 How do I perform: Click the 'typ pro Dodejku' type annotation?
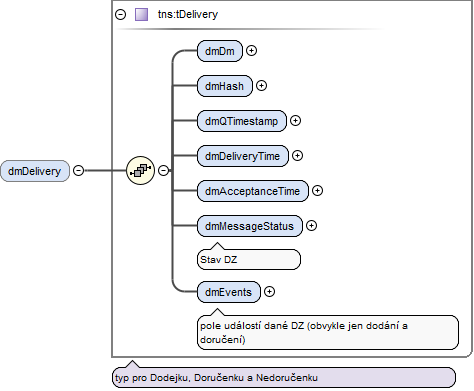click(x=284, y=378)
